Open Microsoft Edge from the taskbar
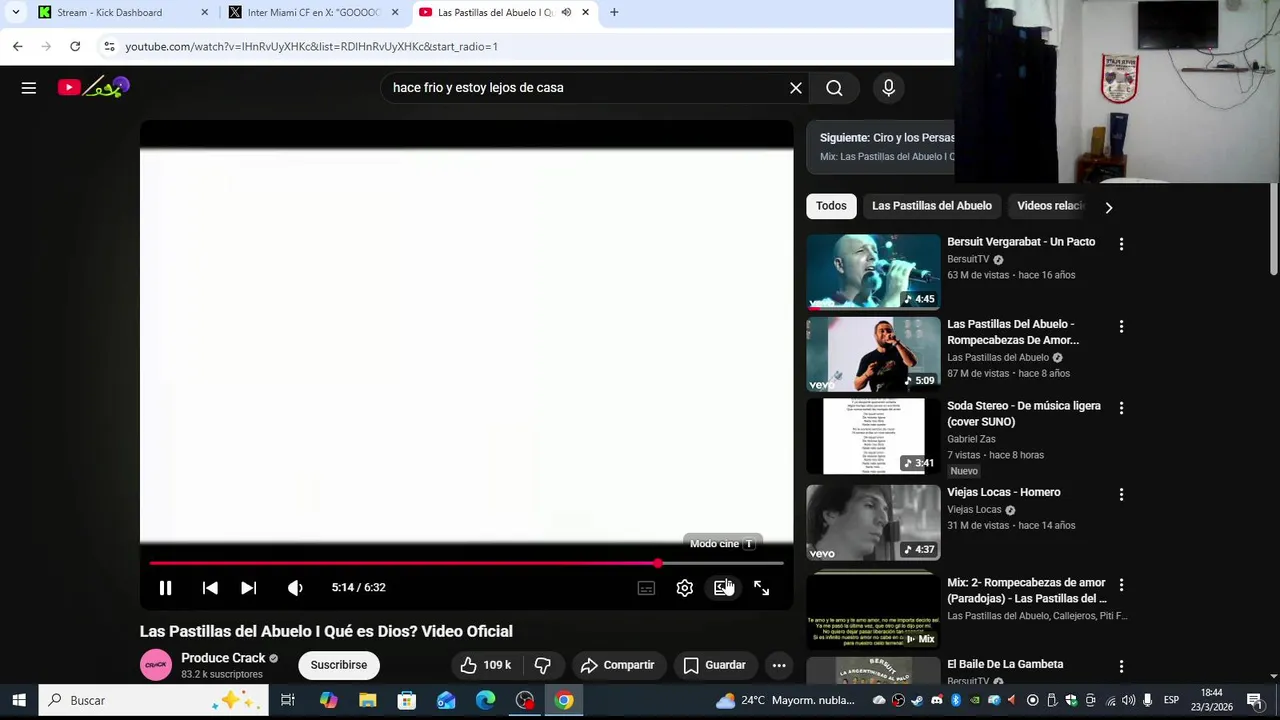 (485, 700)
